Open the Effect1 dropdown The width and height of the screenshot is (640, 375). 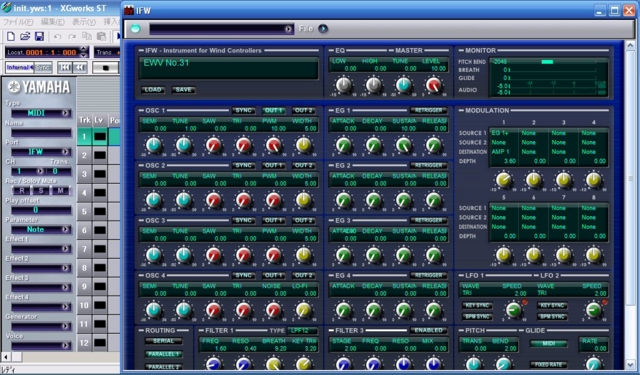pos(41,249)
